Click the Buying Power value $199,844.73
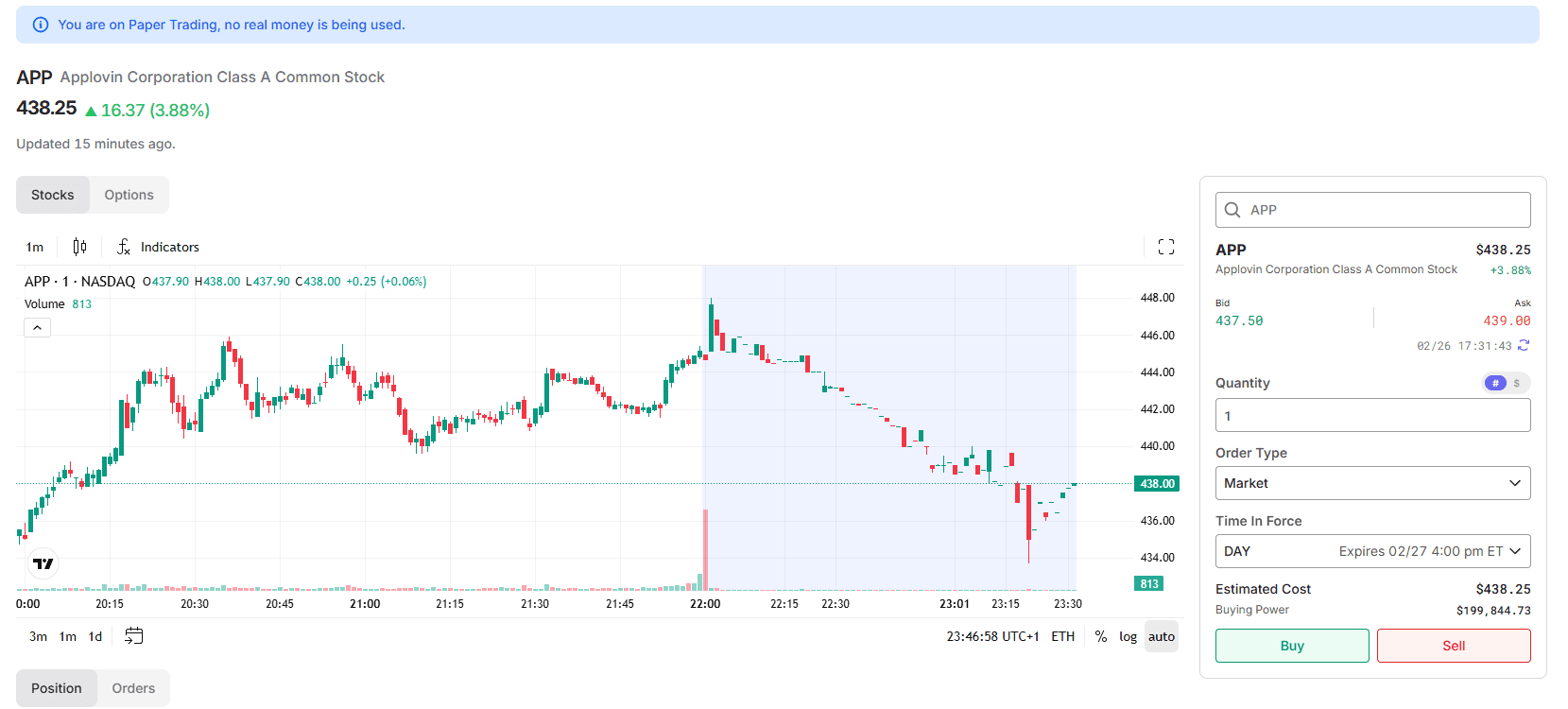 point(1493,611)
